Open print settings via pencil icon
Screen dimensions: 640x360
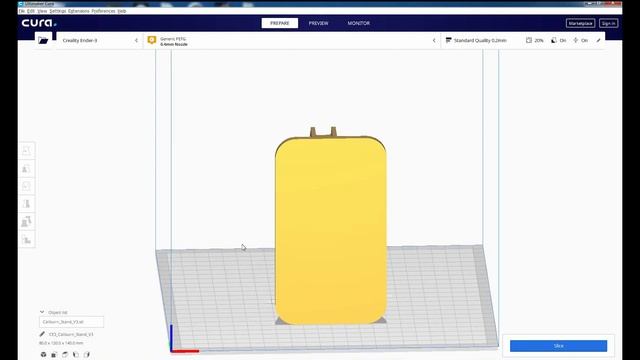coord(598,40)
